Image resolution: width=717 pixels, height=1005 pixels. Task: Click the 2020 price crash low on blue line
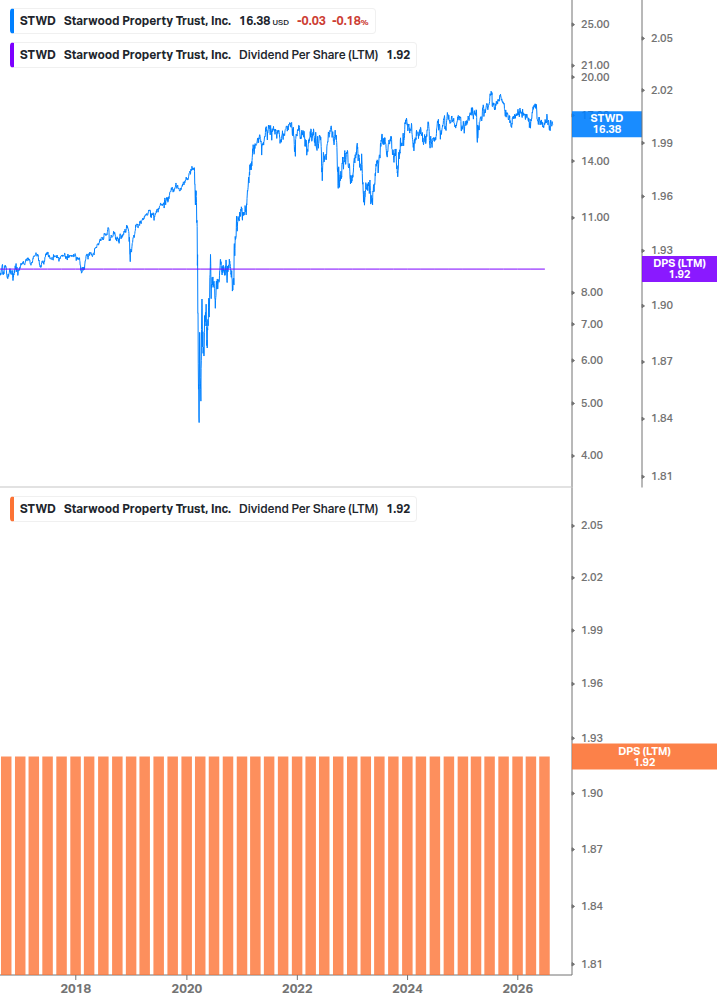point(199,420)
